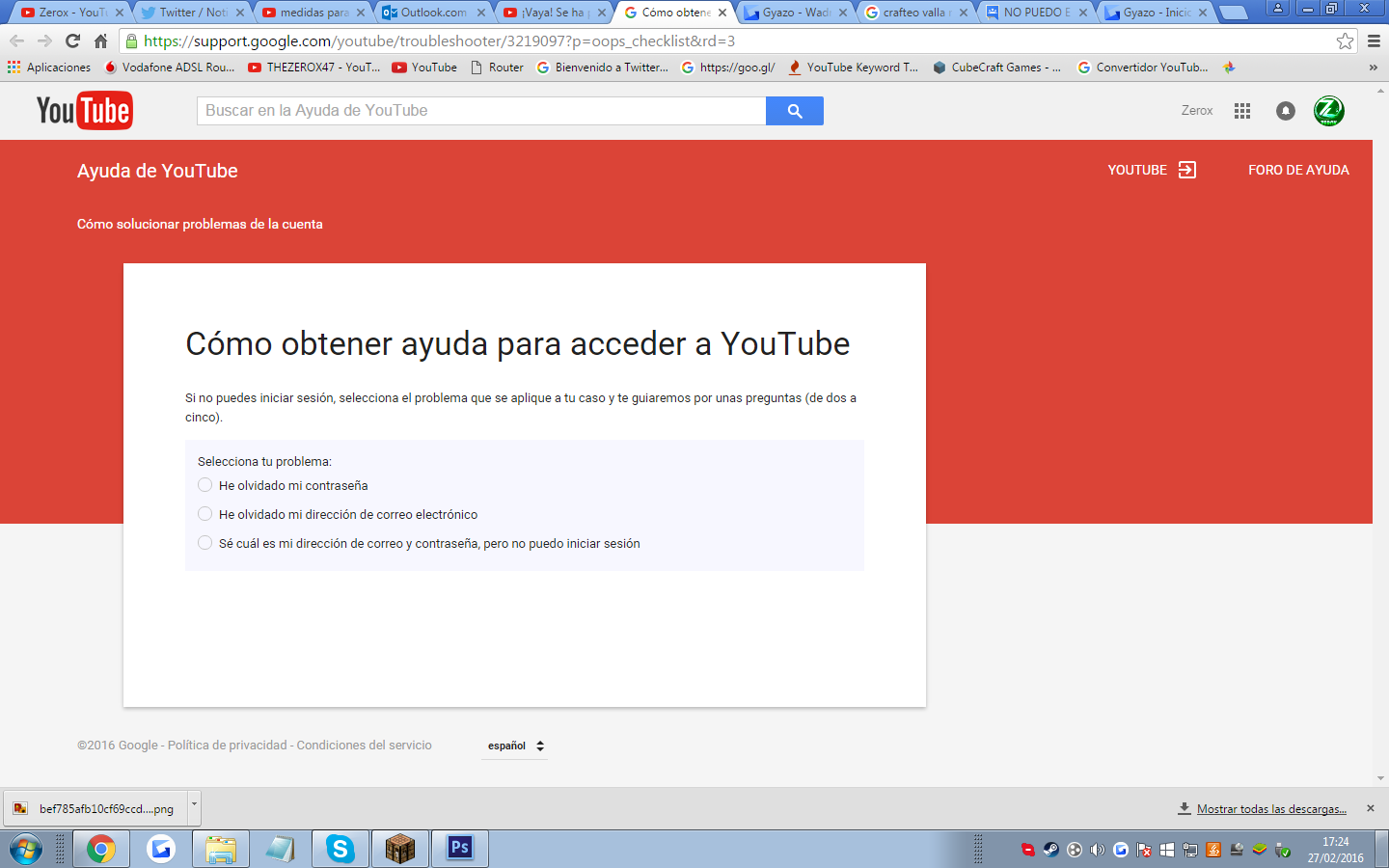Focus the "Buscar en la Ayuda de YouTube" search box
Screen dimensions: 1389x868
pyautogui.click(x=481, y=111)
